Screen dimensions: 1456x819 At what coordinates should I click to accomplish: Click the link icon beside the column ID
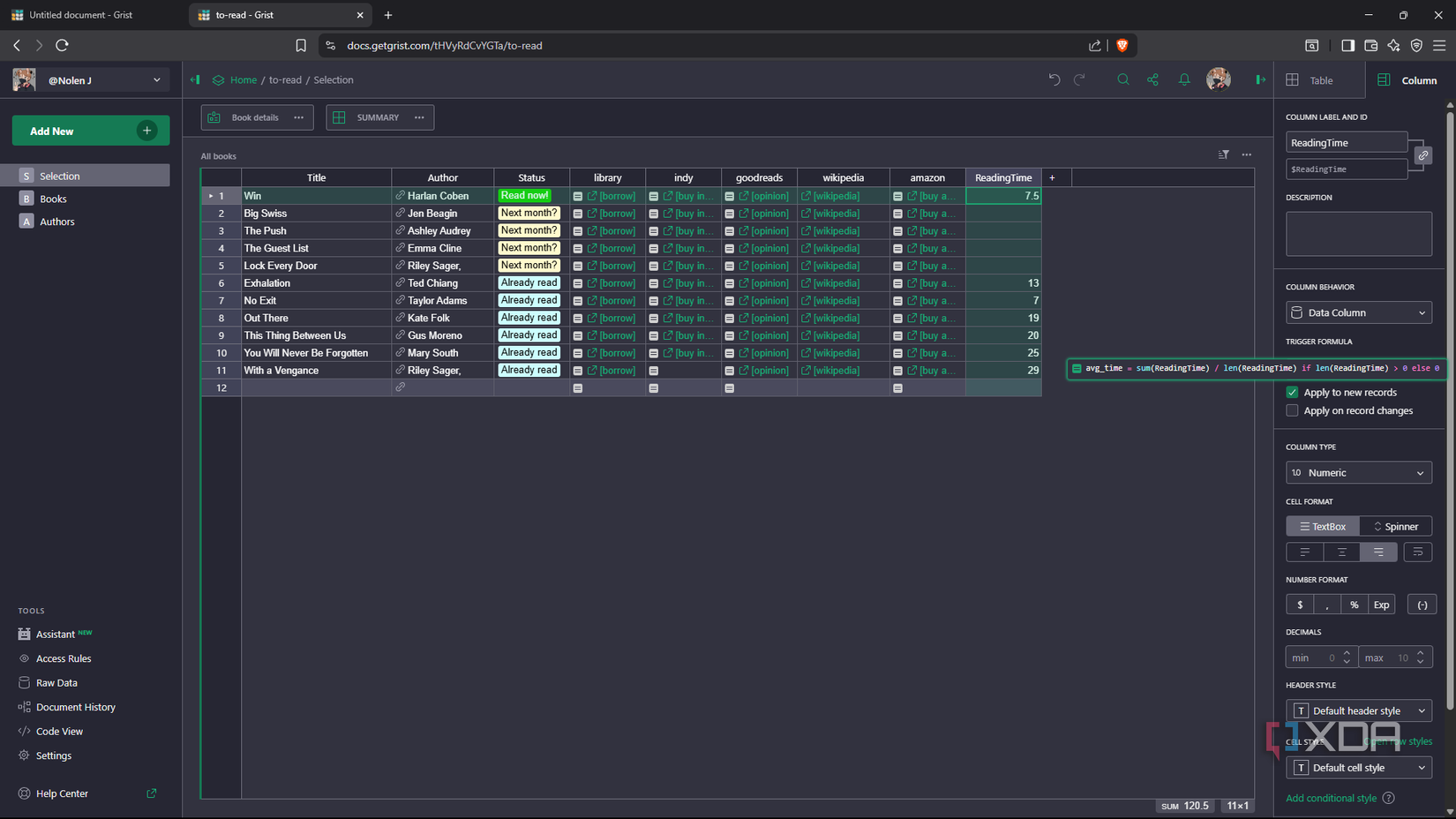pos(1422,154)
